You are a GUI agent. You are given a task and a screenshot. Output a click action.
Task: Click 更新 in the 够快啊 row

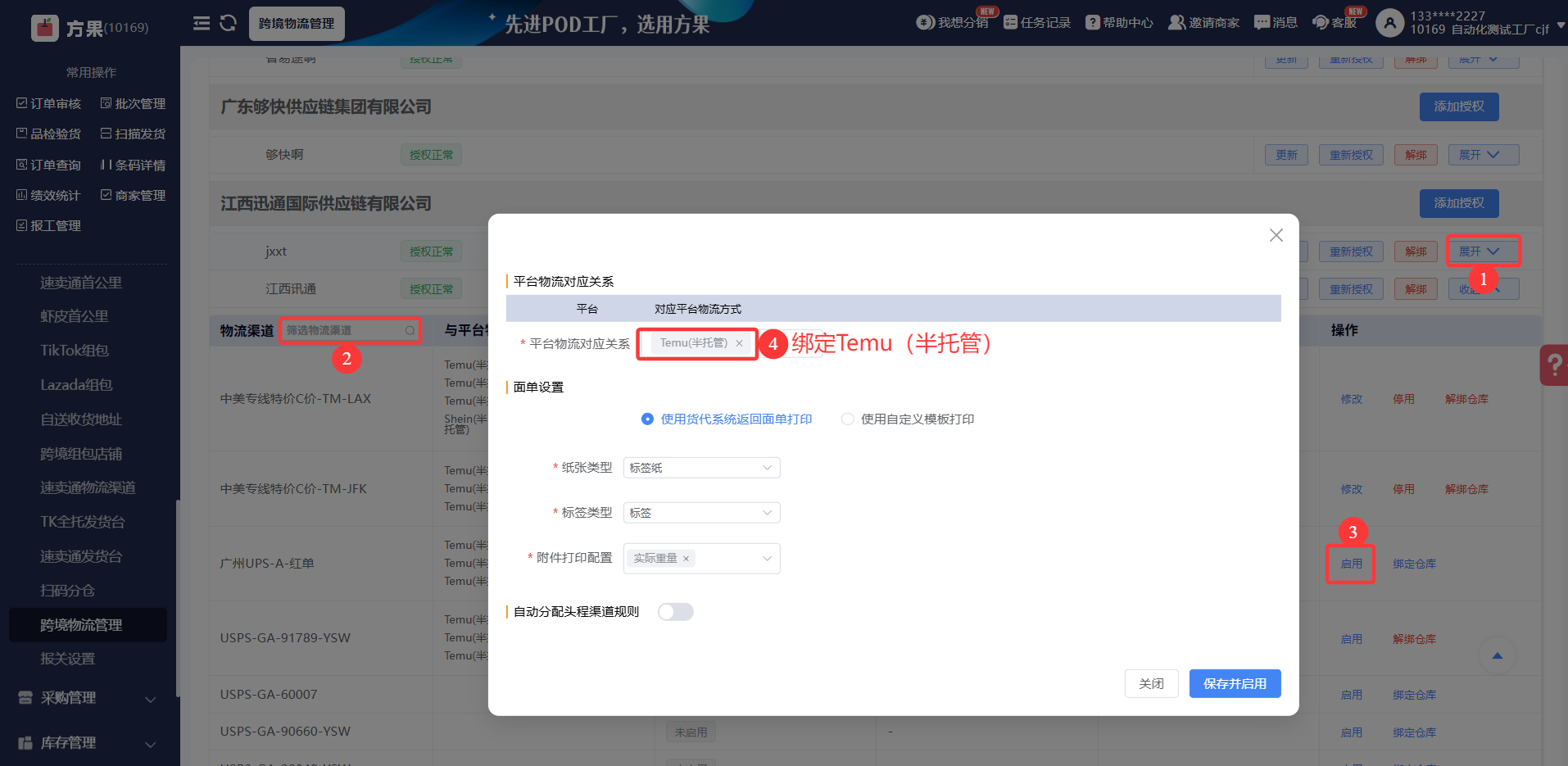(x=1286, y=155)
